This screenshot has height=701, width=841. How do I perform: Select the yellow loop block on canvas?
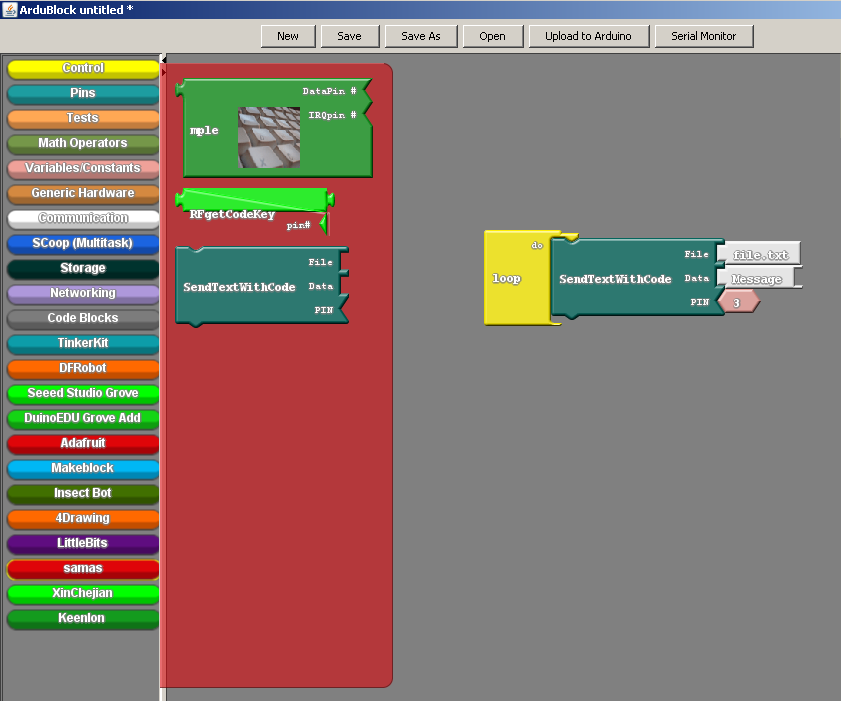507,278
